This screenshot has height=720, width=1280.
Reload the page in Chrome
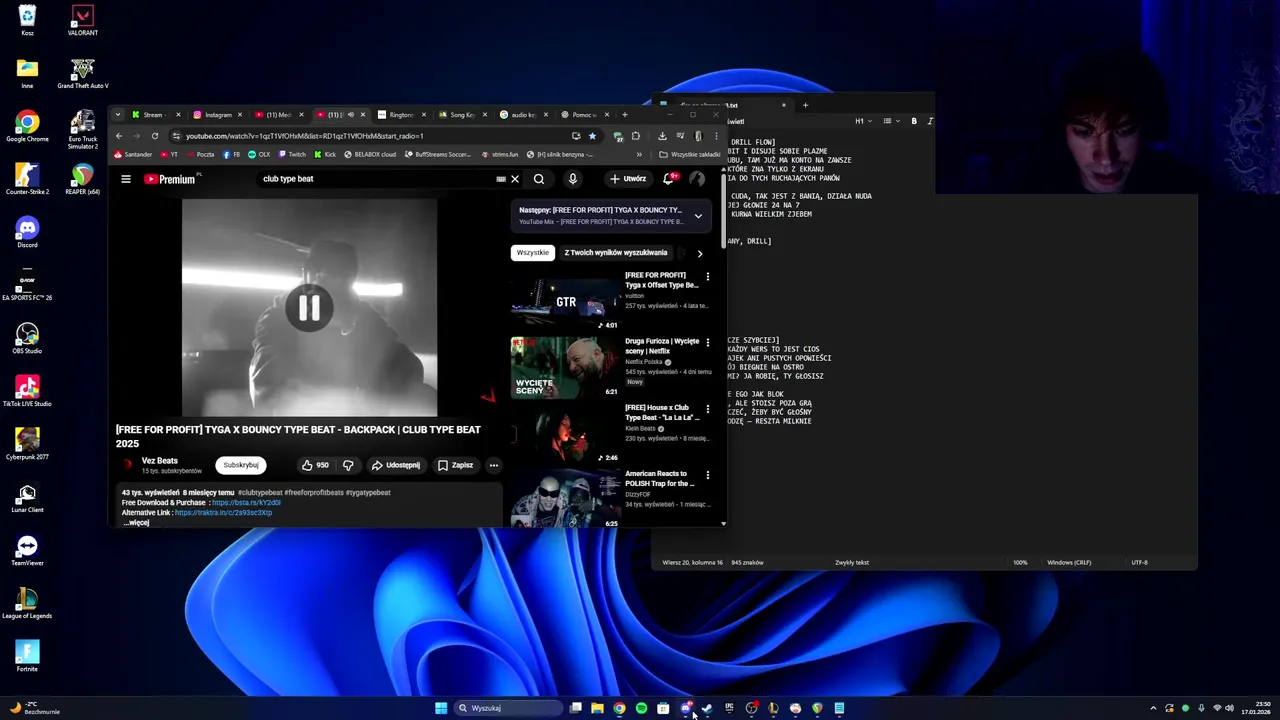pyautogui.click(x=154, y=136)
